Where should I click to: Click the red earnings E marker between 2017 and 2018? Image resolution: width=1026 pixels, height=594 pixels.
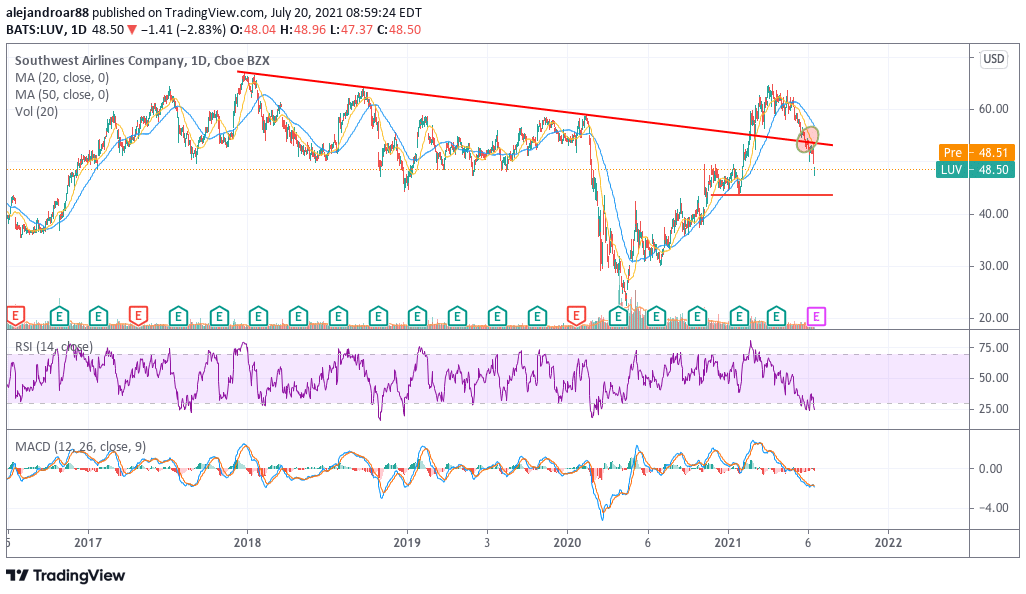(138, 317)
